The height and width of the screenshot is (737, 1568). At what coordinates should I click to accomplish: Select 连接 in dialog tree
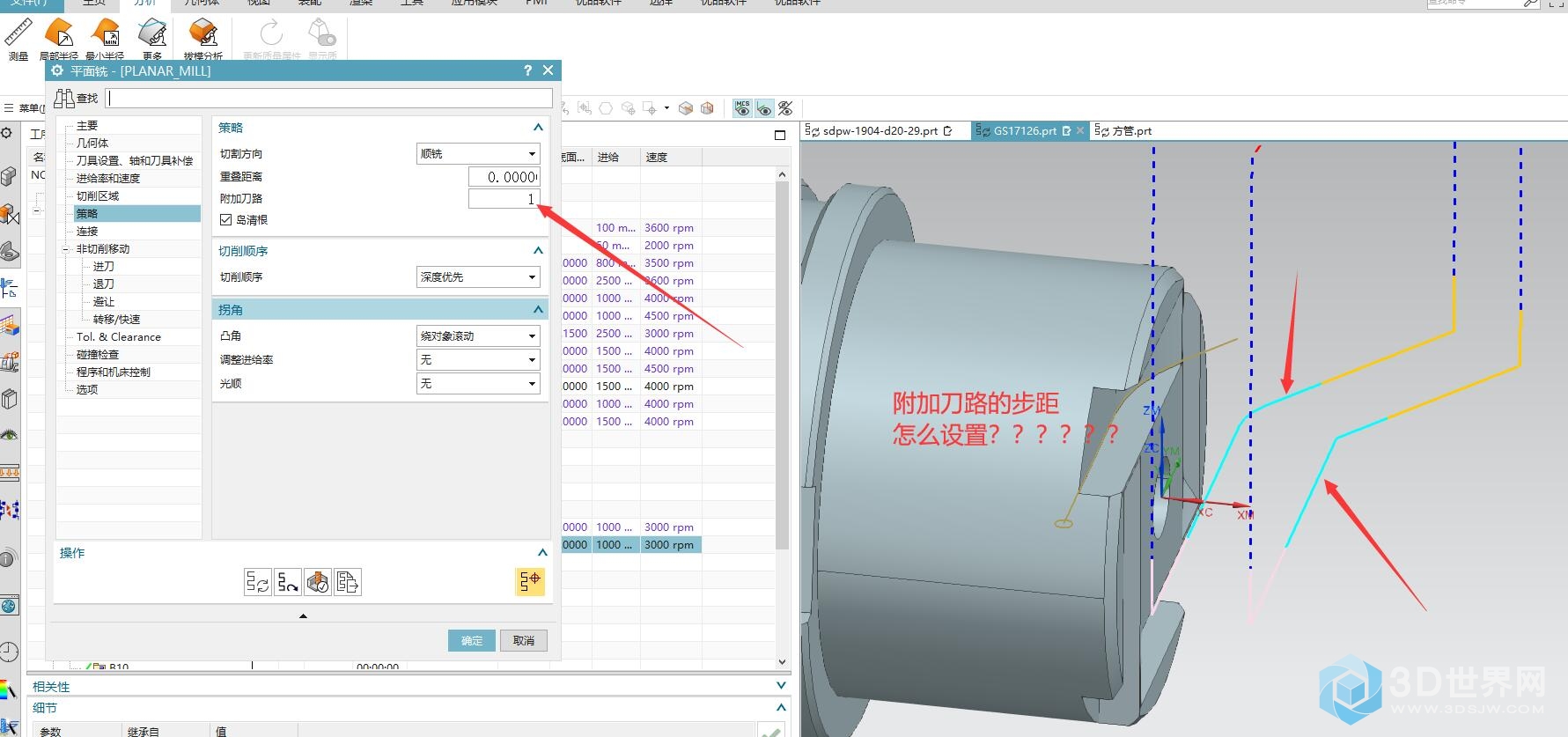tap(87, 231)
